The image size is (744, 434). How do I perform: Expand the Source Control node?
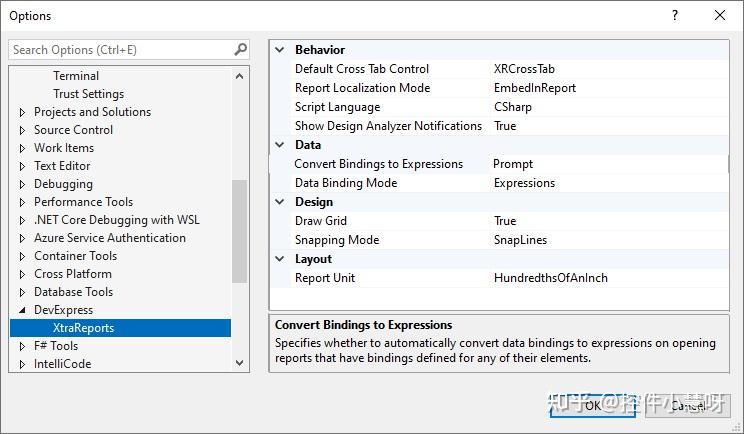tap(23, 130)
